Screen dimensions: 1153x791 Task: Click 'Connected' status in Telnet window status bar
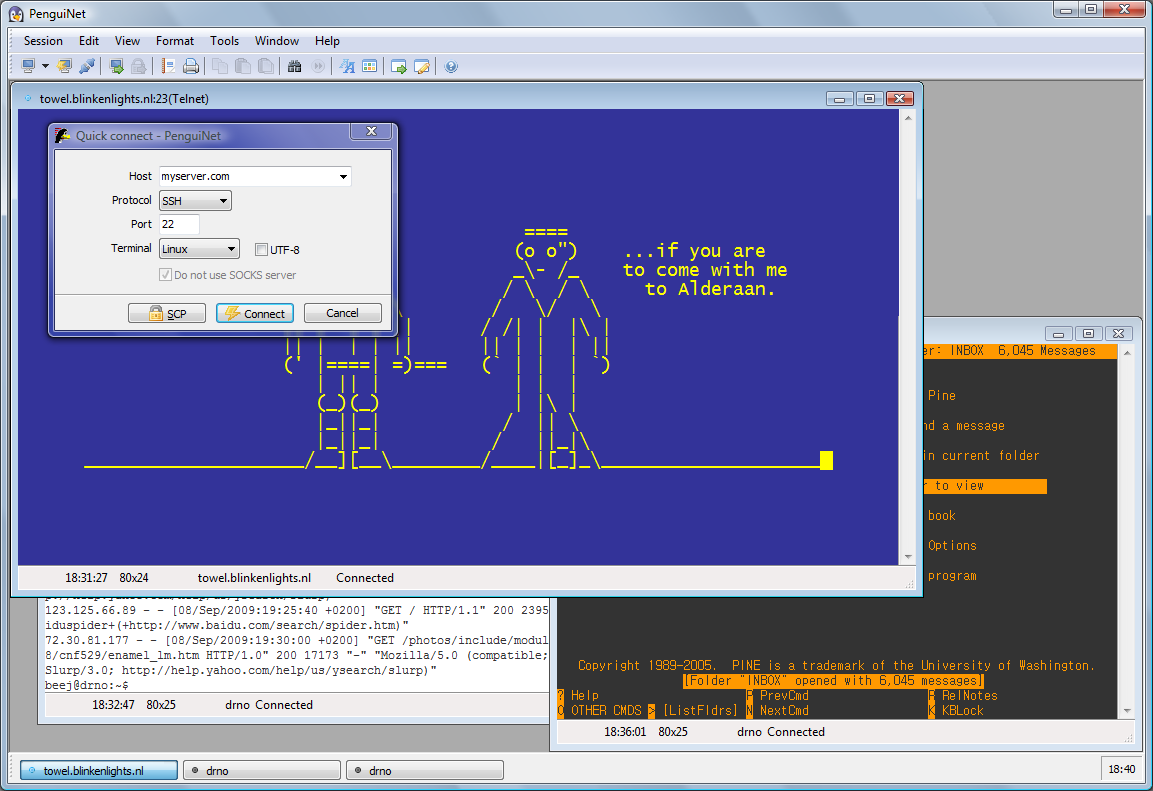(x=365, y=578)
